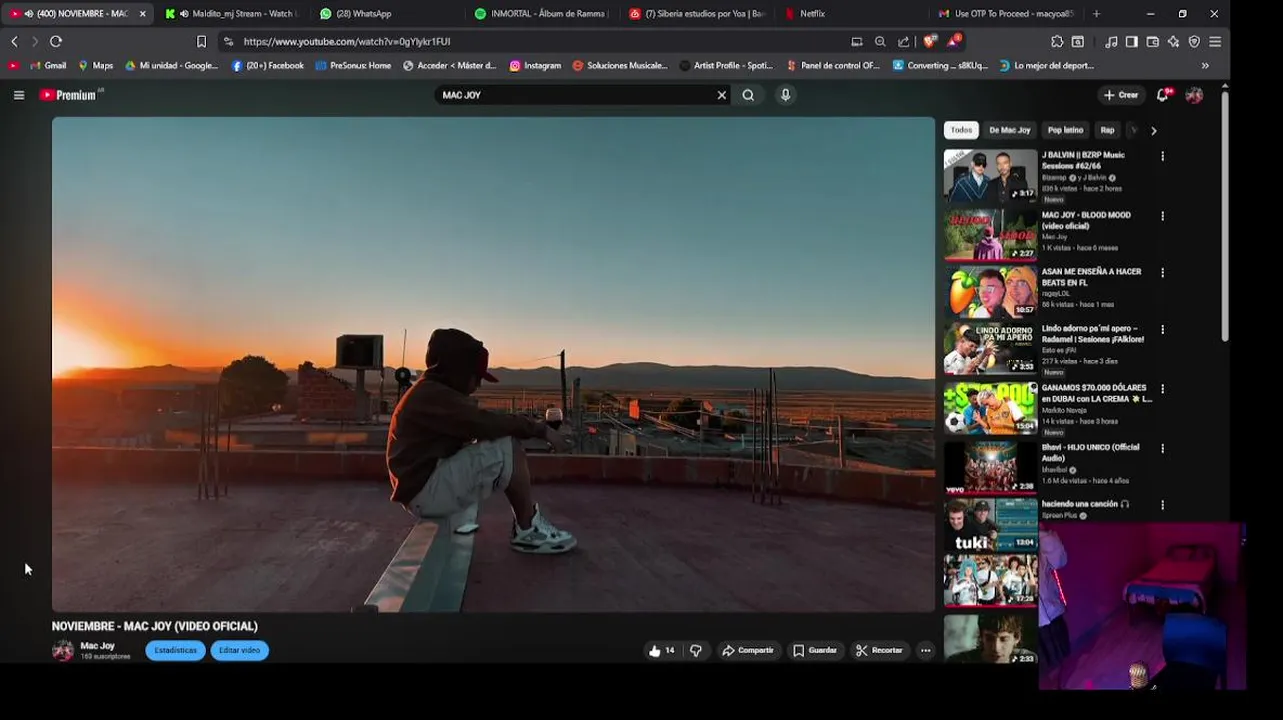The width and height of the screenshot is (1283, 720).
Task: Open browser extensions puzzle icon
Action: coord(1057,41)
